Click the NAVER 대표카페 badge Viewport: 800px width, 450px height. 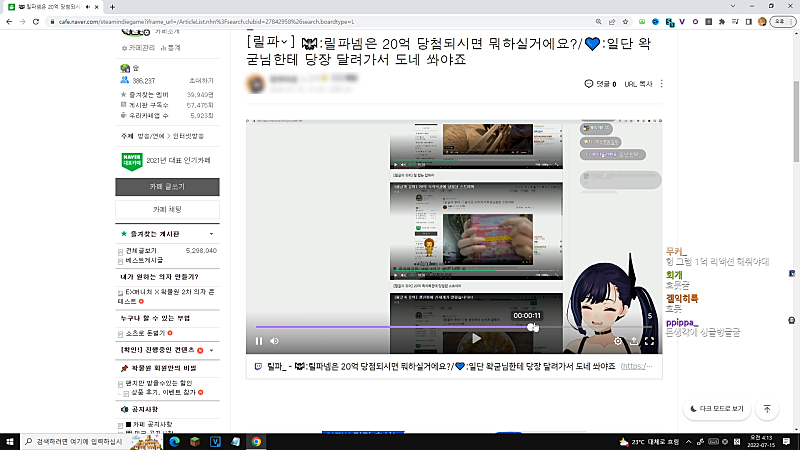coord(132,161)
